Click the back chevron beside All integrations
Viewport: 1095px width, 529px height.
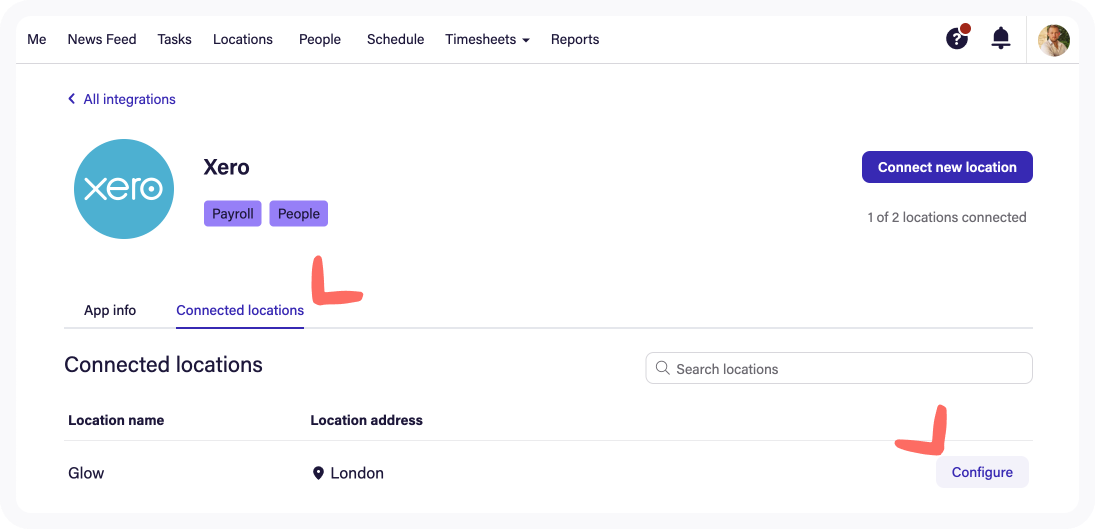coord(71,99)
